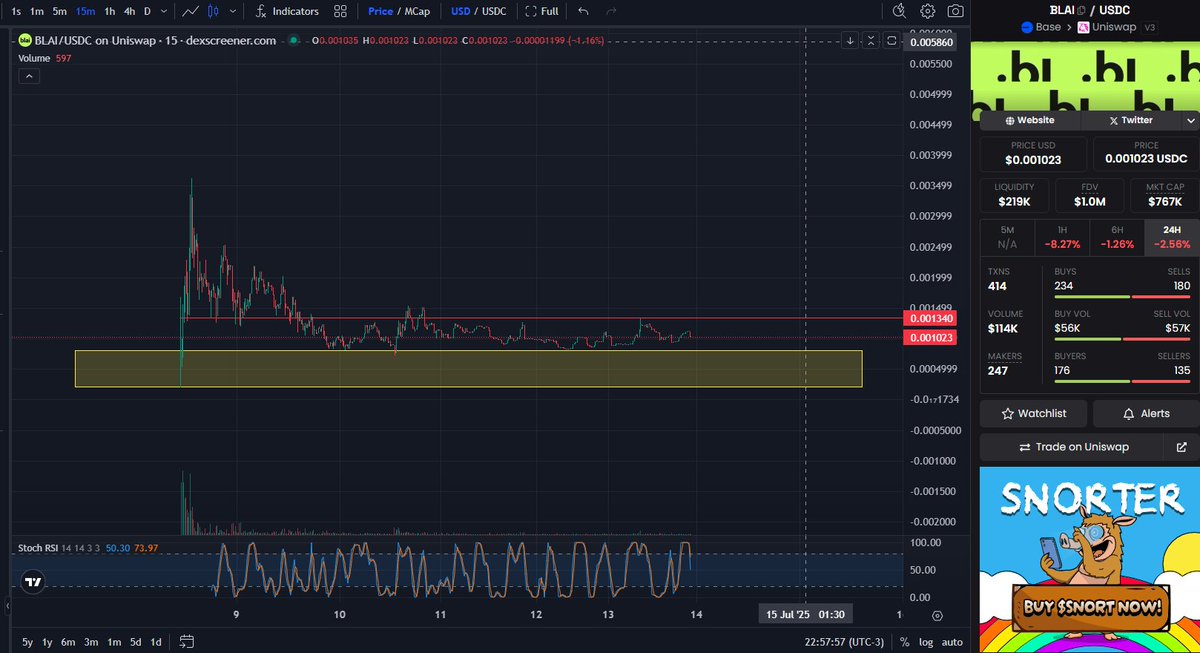The image size is (1200, 653).
Task: Select the 1d date range
Action: (x=156, y=642)
